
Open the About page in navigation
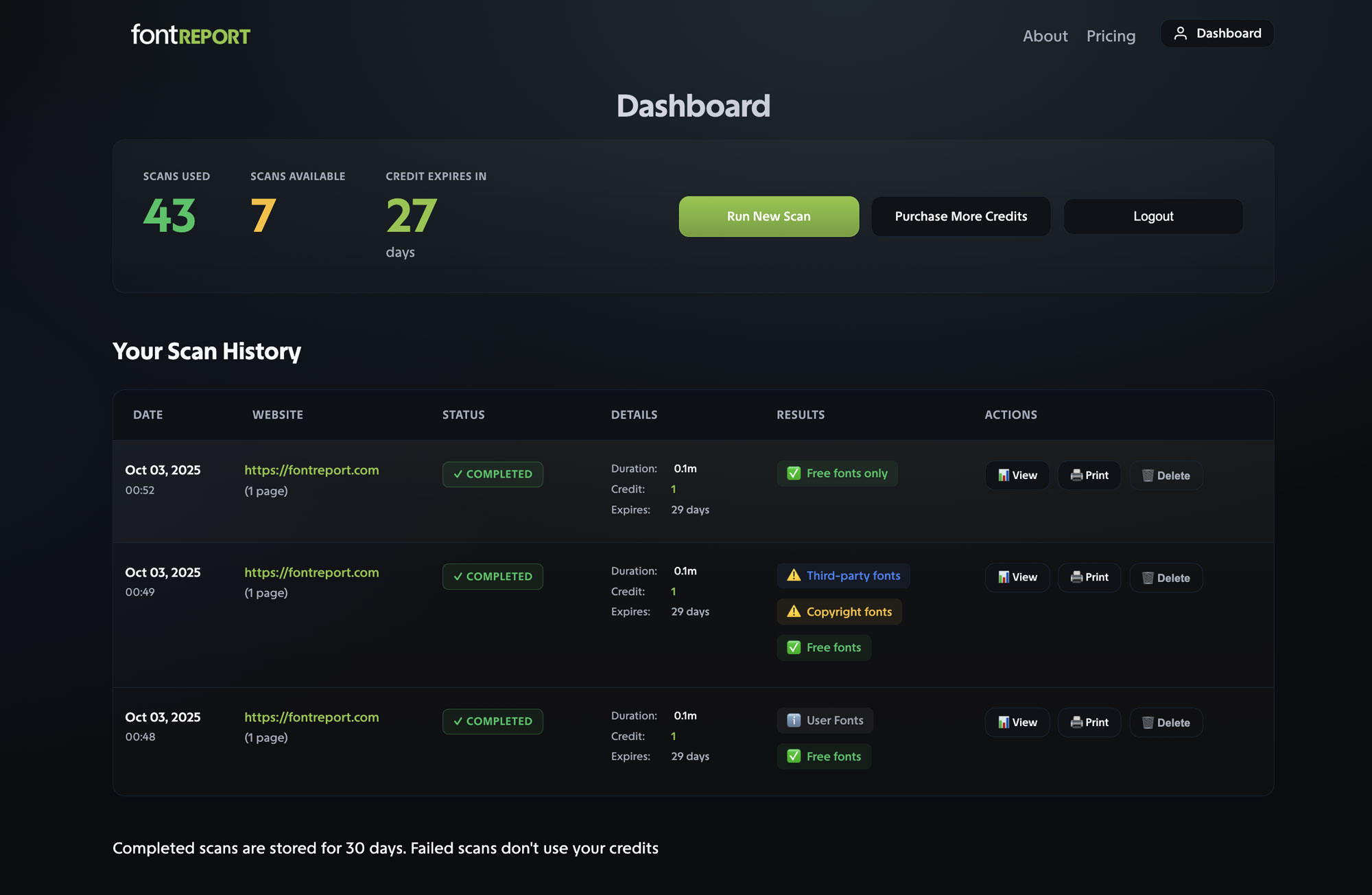[1045, 36]
